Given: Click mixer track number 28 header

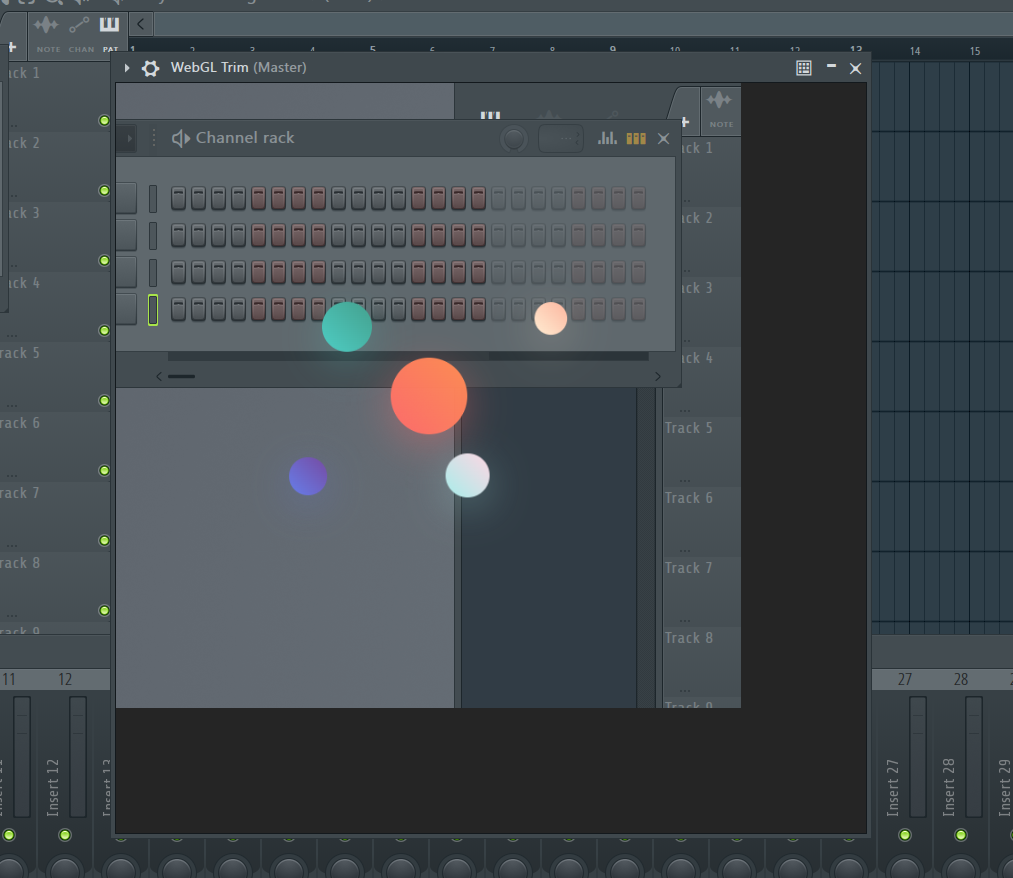Looking at the screenshot, I should (961, 680).
